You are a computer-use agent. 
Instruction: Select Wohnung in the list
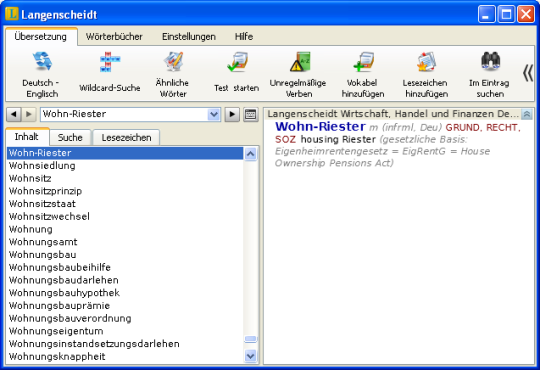pyautogui.click(x=125, y=229)
